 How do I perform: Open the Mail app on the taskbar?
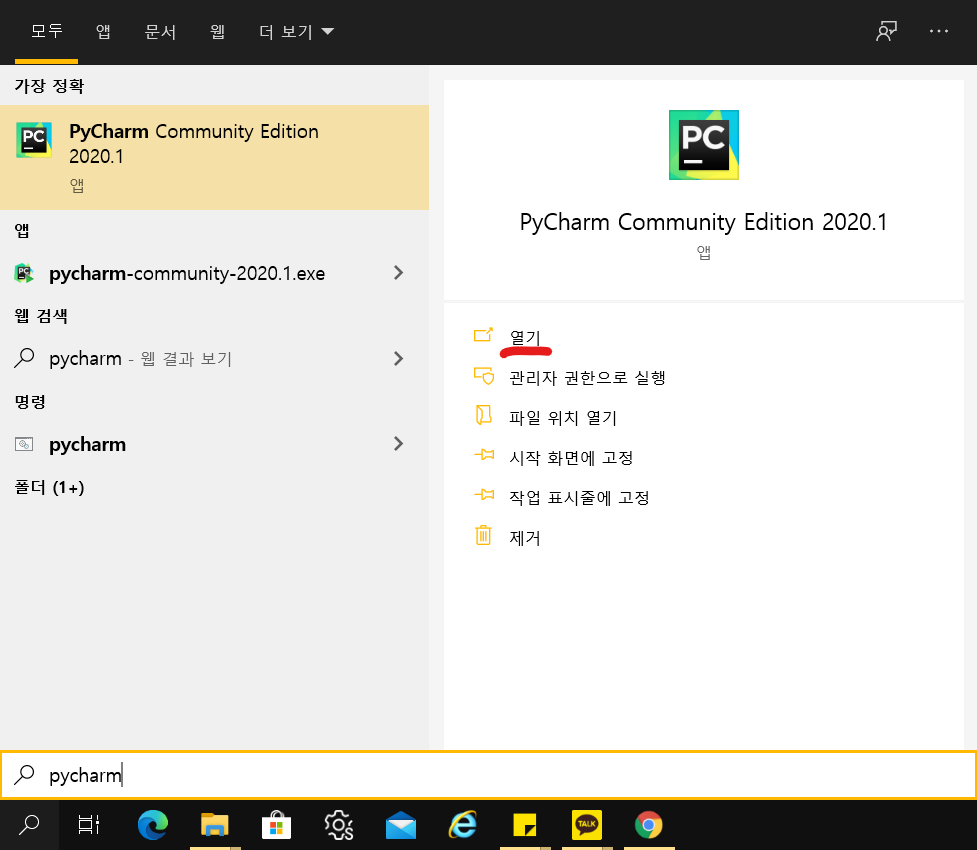click(x=401, y=825)
